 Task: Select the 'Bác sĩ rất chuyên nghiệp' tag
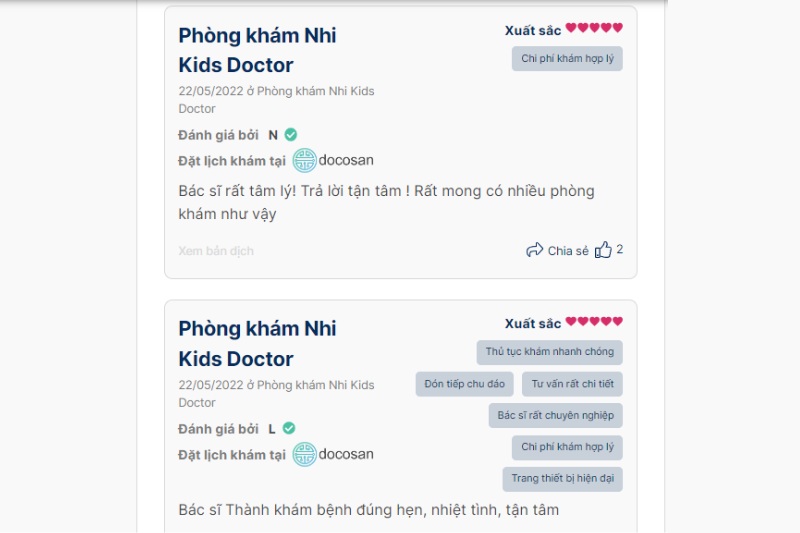[x=556, y=415]
